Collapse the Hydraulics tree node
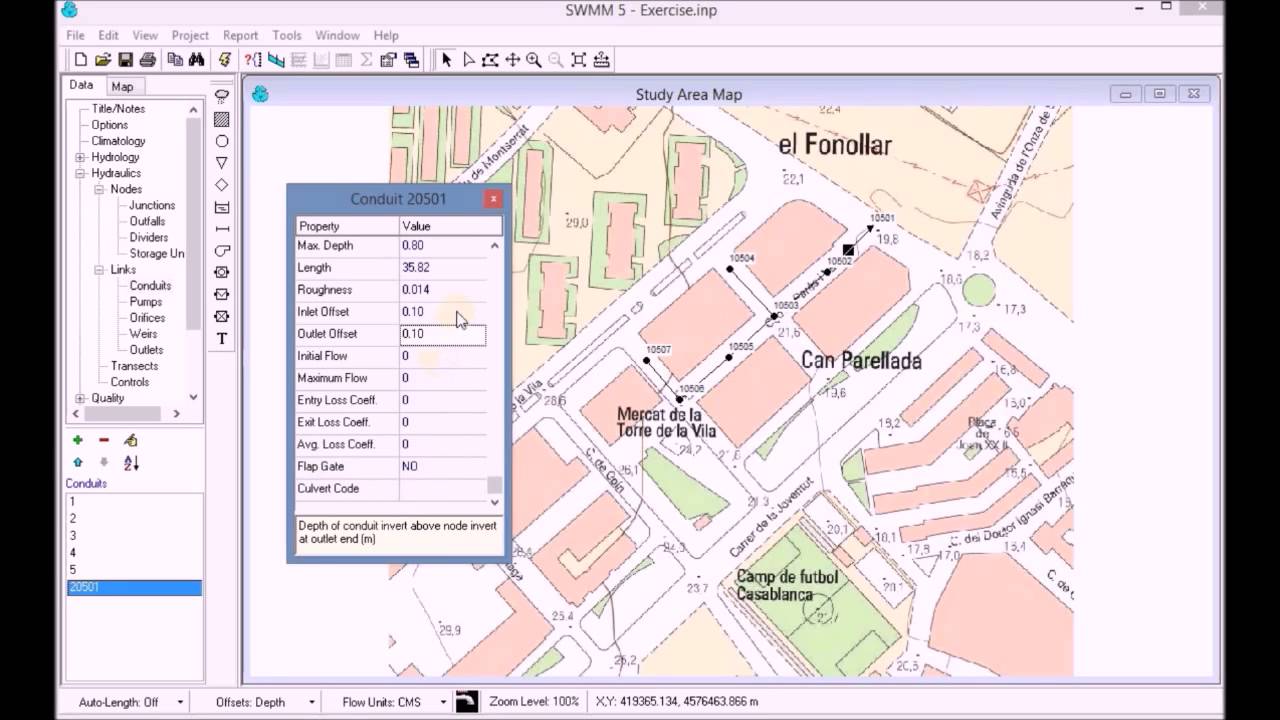Image resolution: width=1280 pixels, height=720 pixels. coord(80,173)
